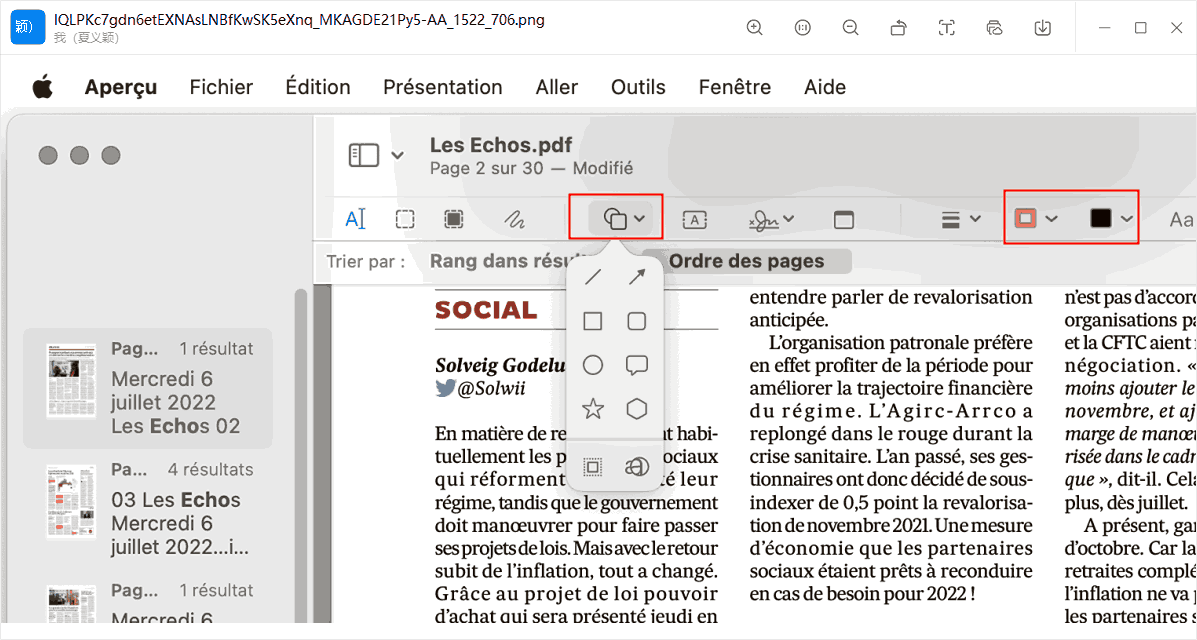
Task: Rotate the image using the viewer rotate icon
Action: [x=899, y=27]
